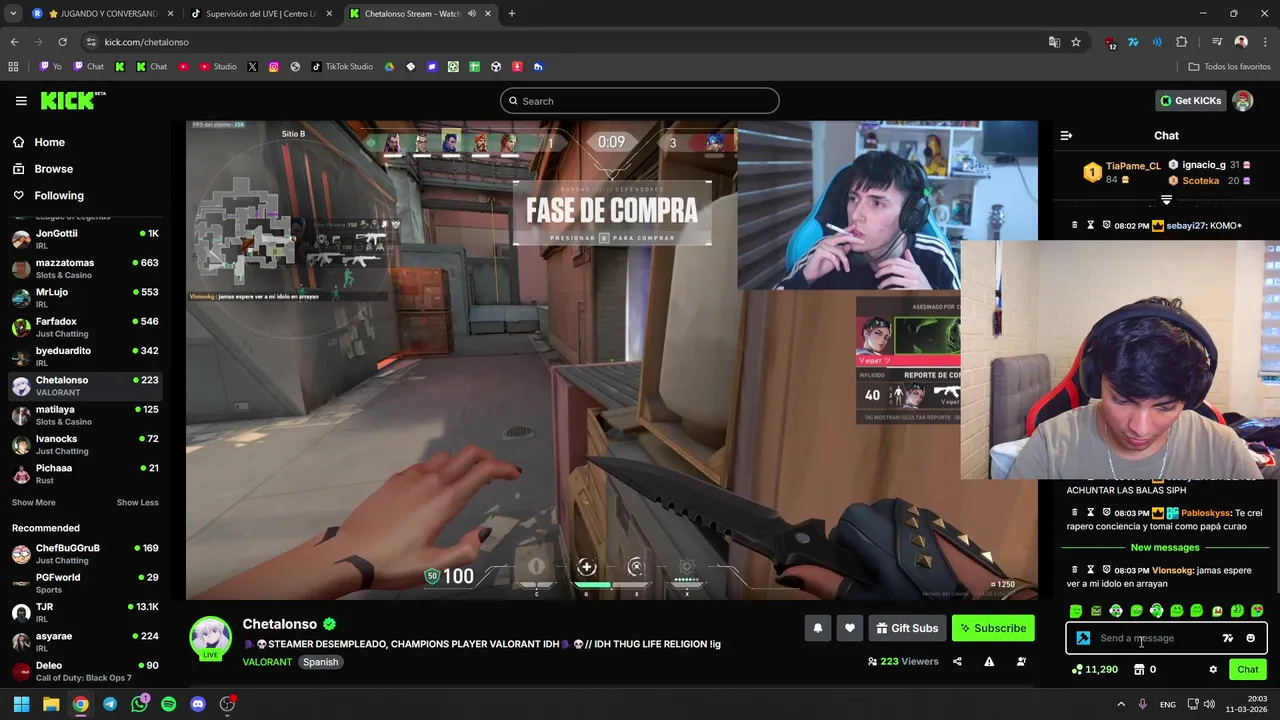
Task: Open the Kick hamburger sidebar menu
Action: click(21, 101)
